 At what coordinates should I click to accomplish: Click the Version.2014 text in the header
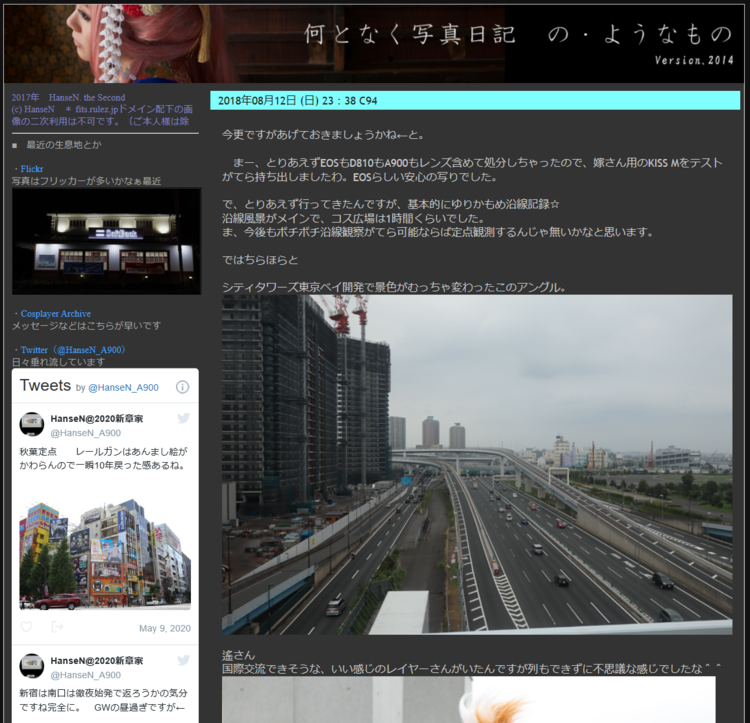point(694,60)
